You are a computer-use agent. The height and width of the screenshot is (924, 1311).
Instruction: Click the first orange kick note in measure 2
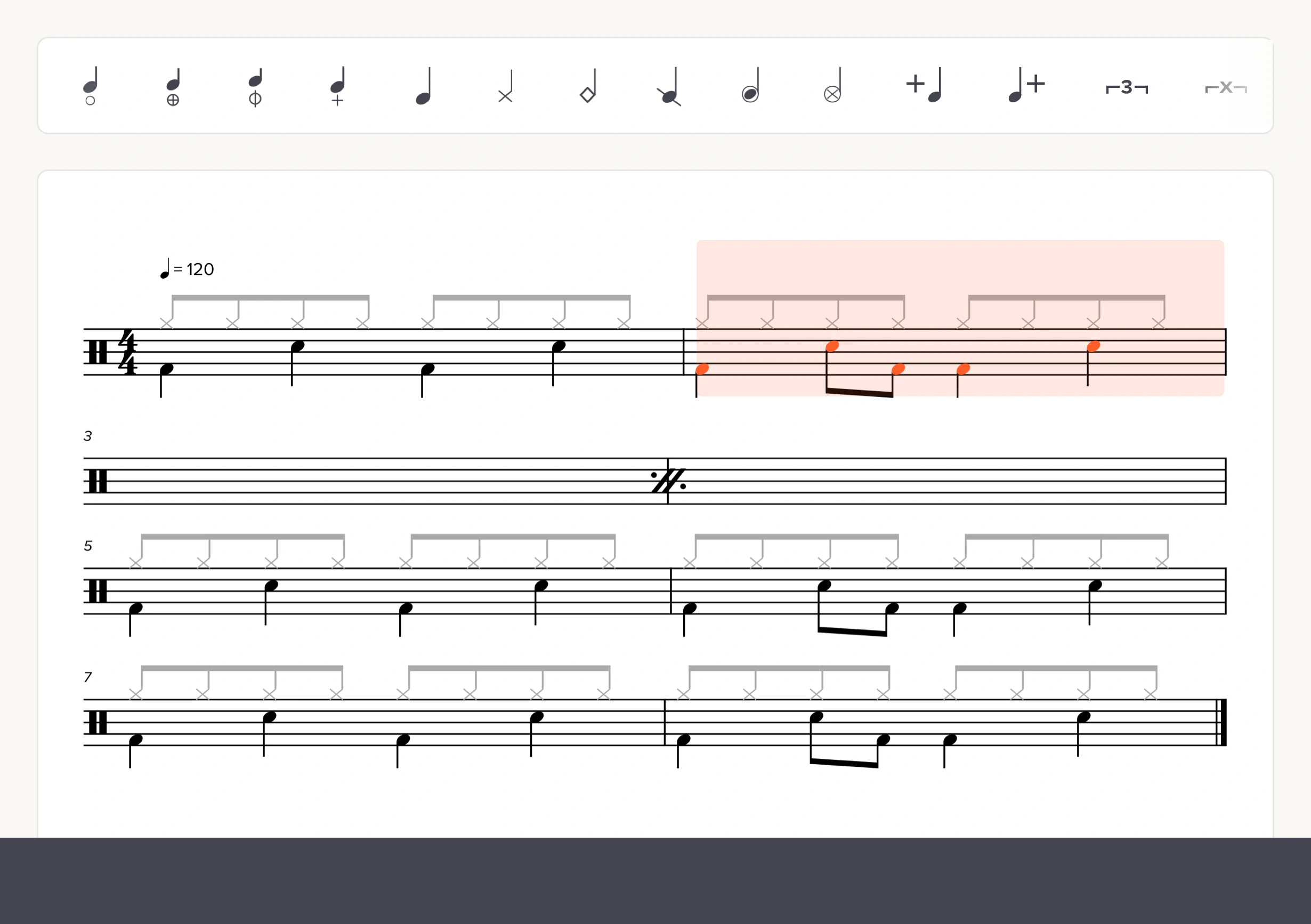pos(702,369)
